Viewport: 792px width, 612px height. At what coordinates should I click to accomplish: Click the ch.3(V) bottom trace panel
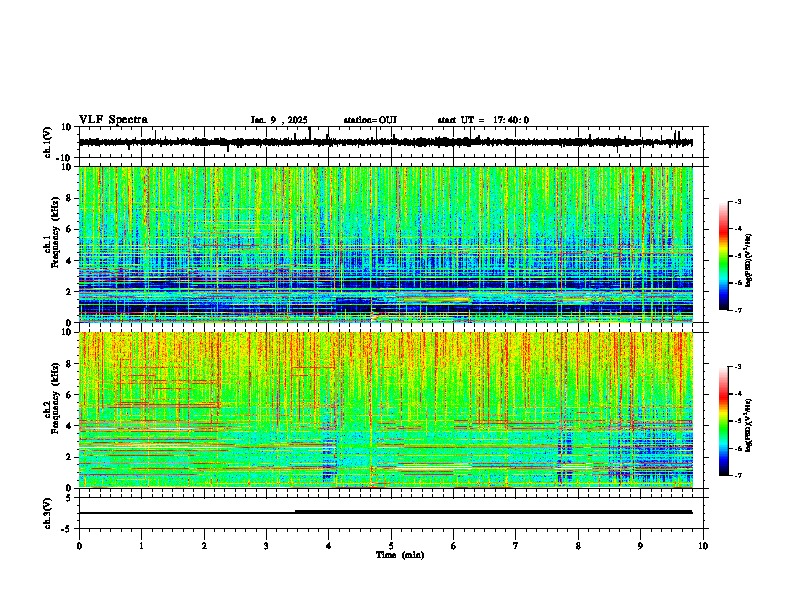click(393, 513)
